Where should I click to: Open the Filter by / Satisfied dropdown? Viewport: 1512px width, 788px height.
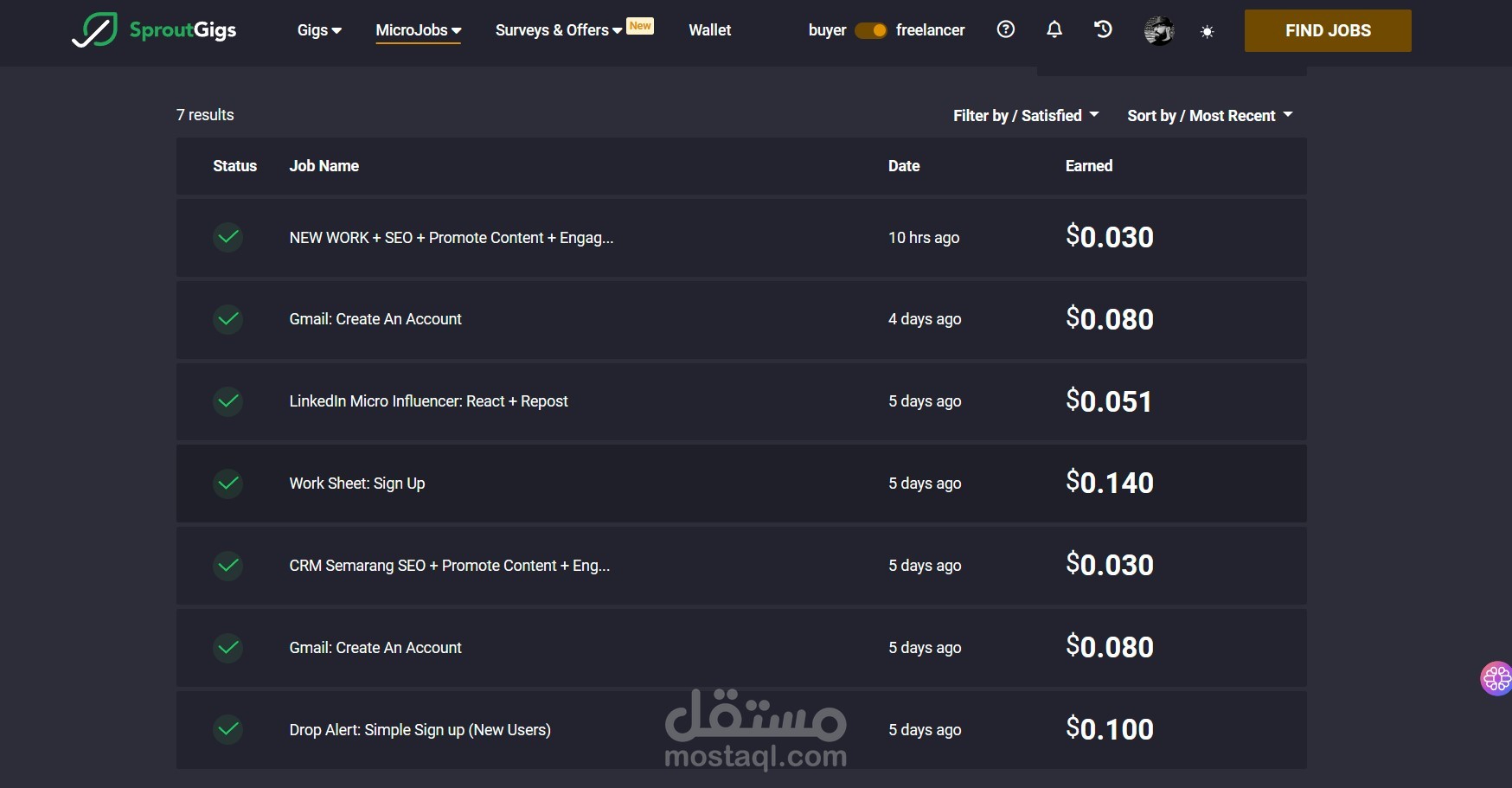pyautogui.click(x=1026, y=116)
